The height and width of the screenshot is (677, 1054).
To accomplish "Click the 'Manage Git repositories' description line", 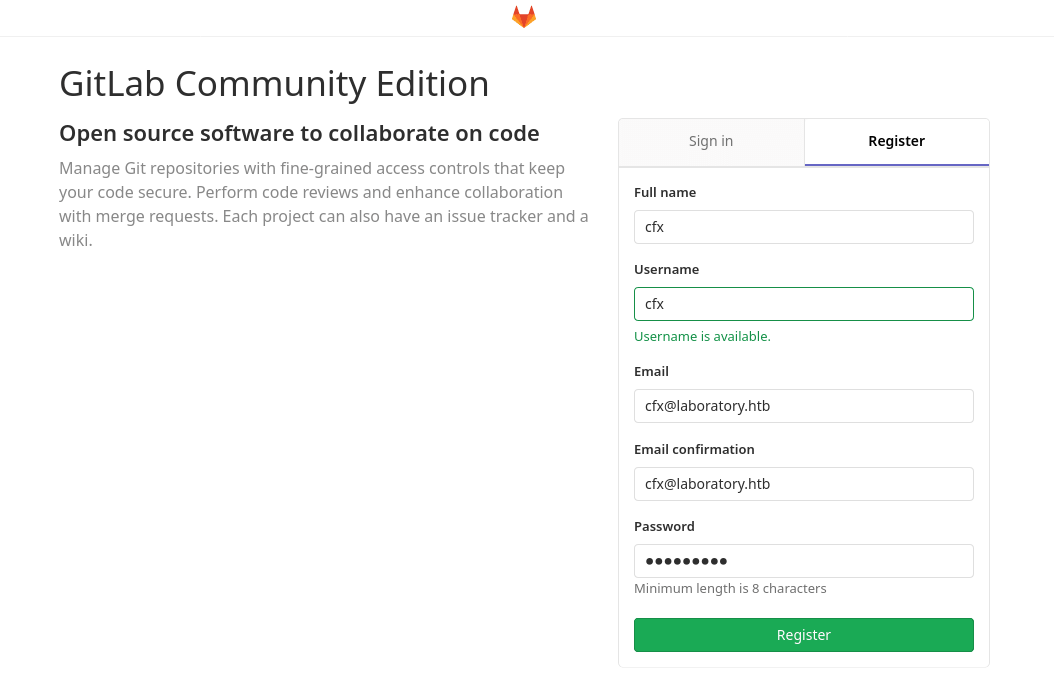I will (311, 168).
